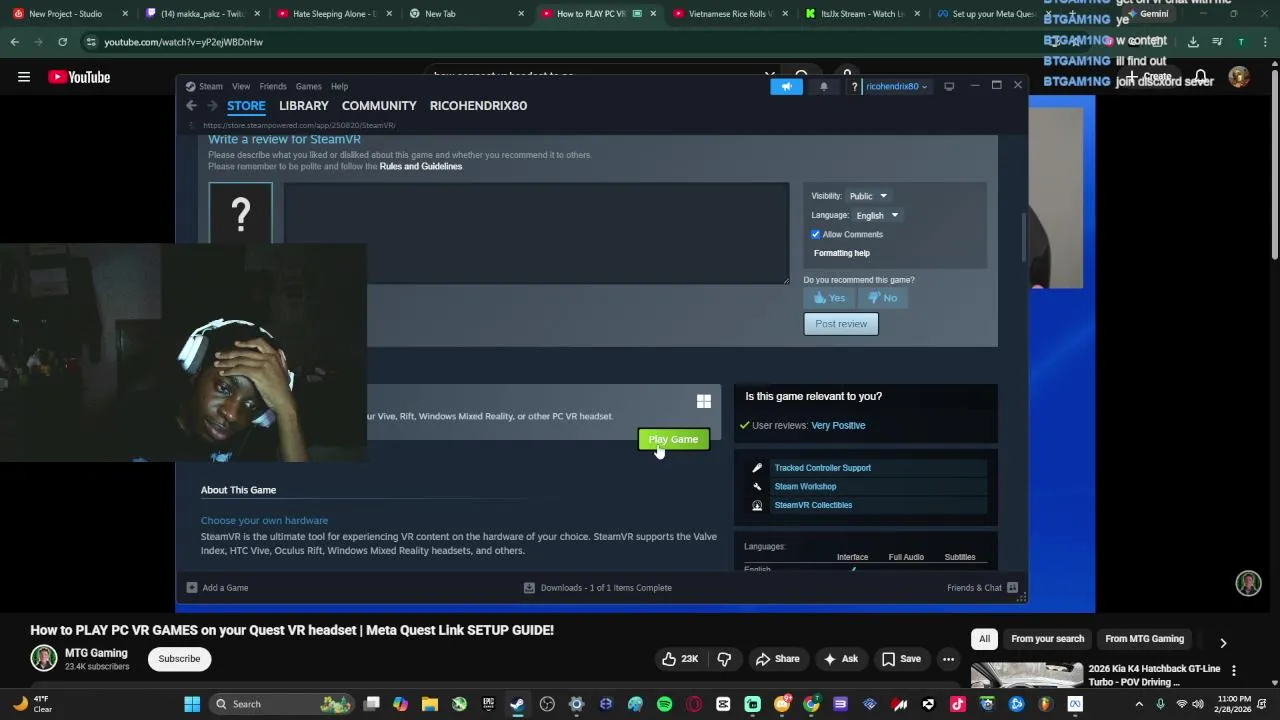Click the browser back arrow
This screenshot has width=1280, height=720.
pyautogui.click(x=14, y=42)
